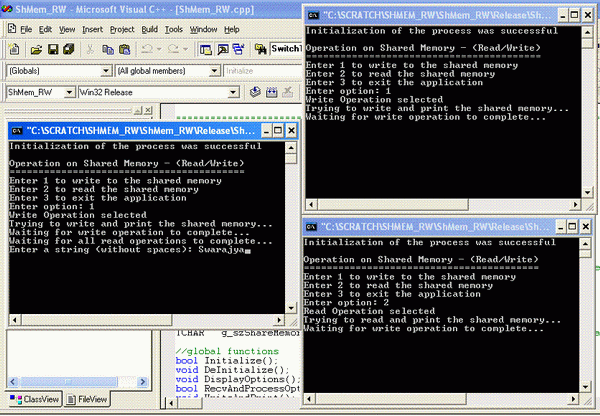Open the File menu
This screenshot has height=416, width=600.
point(26,29)
